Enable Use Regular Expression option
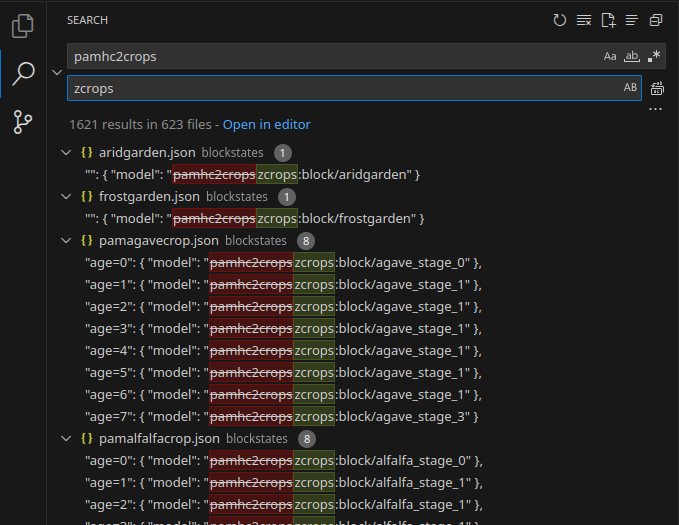The height and width of the screenshot is (525, 679). pos(654,56)
